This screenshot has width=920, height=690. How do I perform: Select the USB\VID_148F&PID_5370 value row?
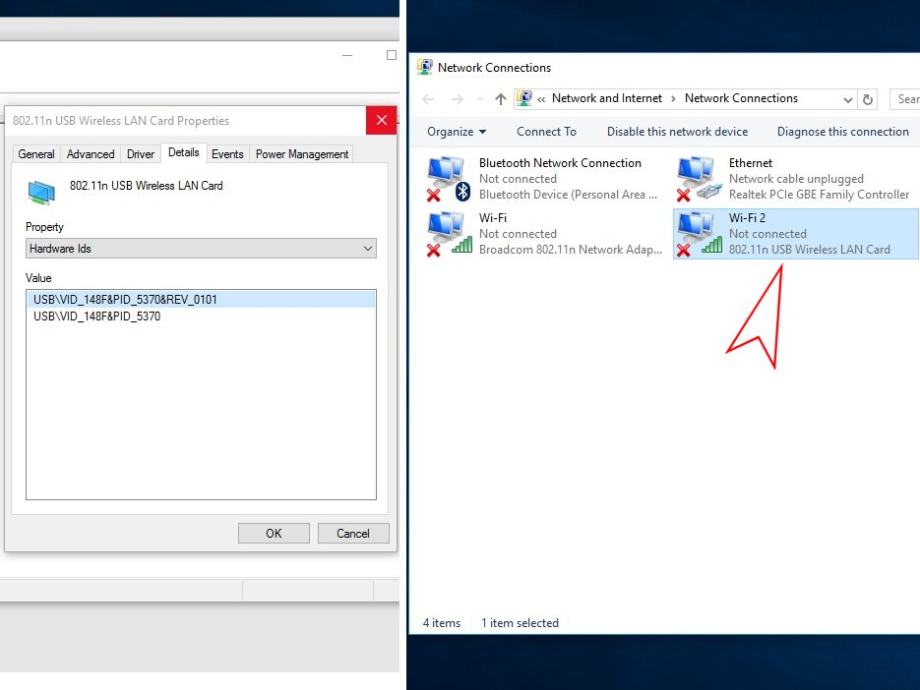coord(97,316)
